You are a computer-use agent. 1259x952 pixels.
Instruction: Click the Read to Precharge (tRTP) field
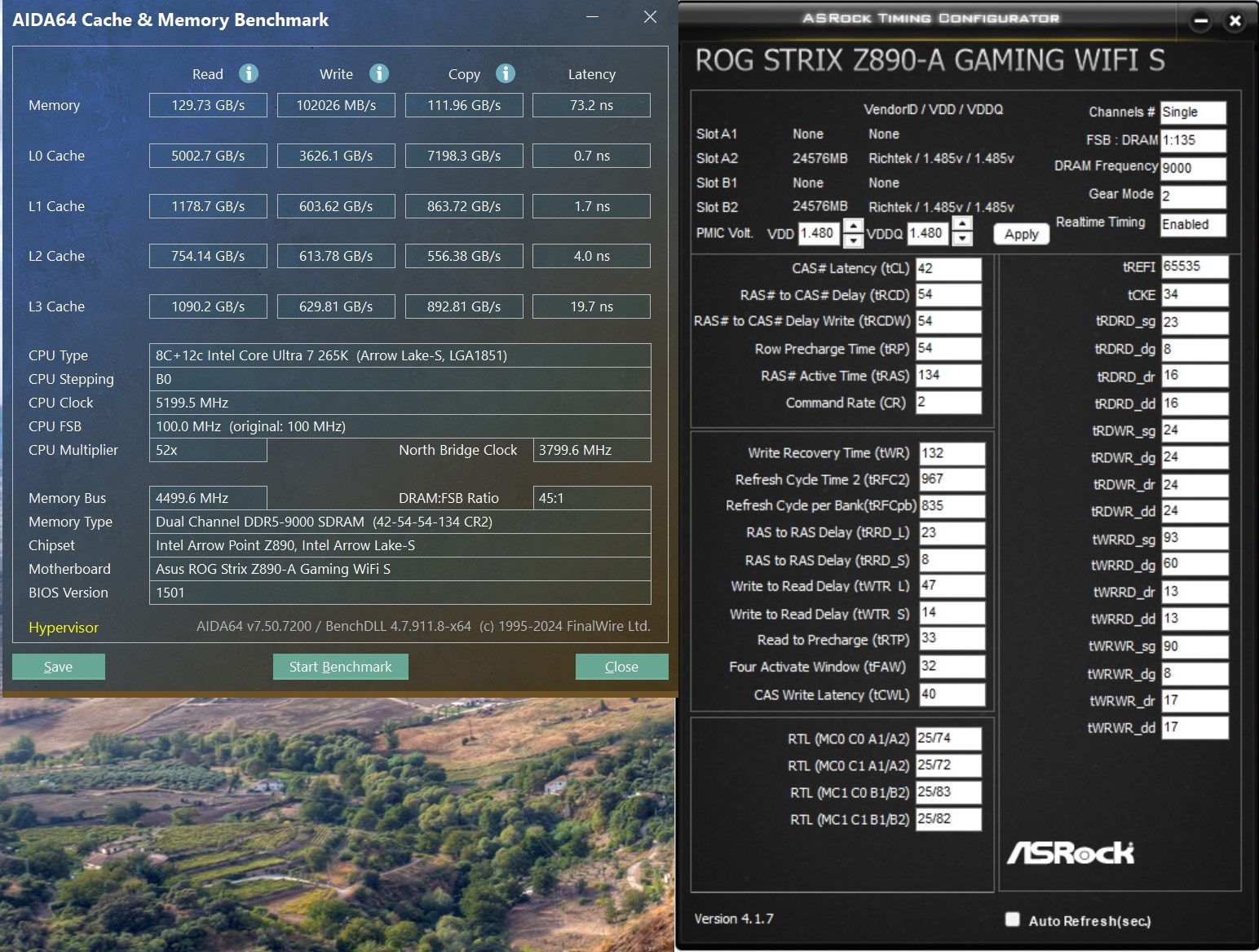(952, 639)
